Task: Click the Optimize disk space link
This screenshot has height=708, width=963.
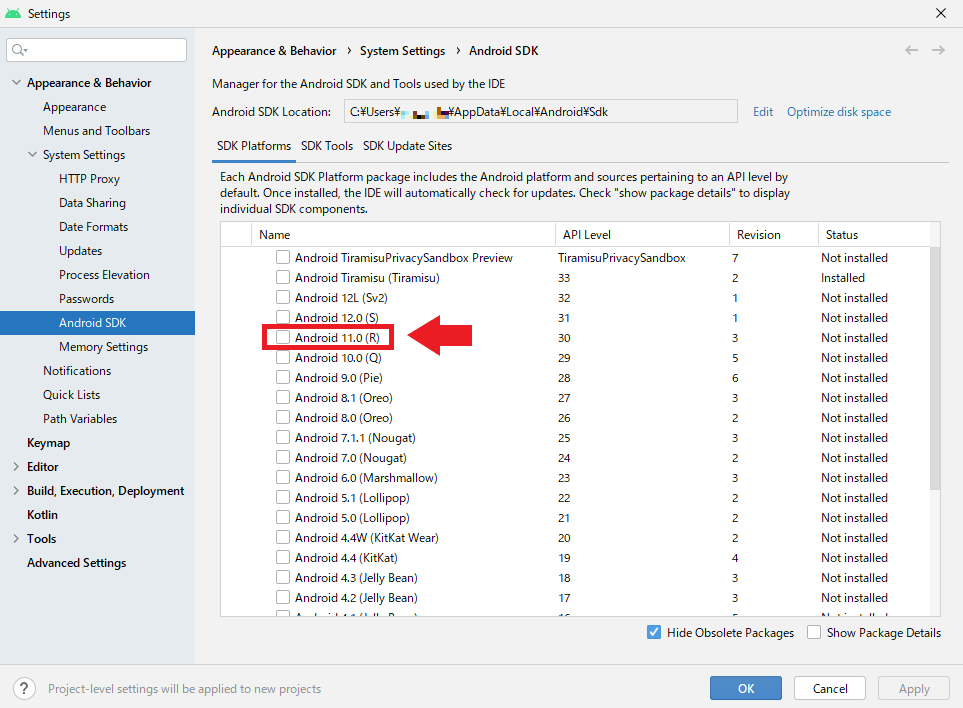Action: pyautogui.click(x=838, y=111)
